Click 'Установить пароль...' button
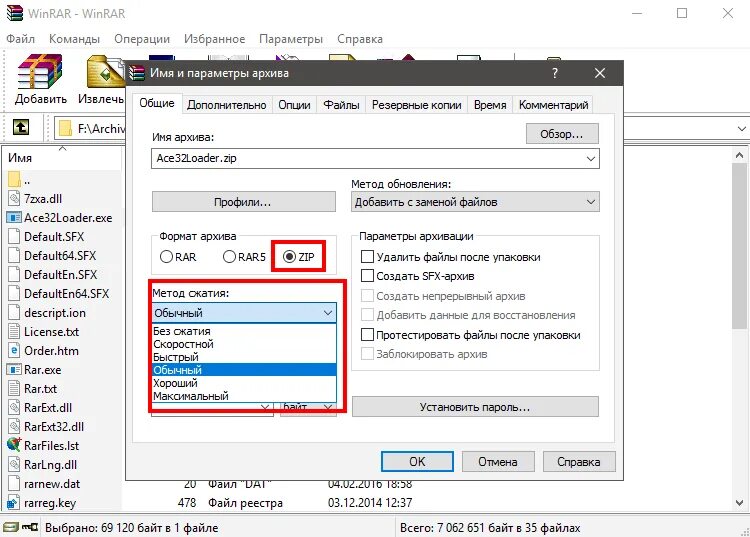 pyautogui.click(x=475, y=407)
